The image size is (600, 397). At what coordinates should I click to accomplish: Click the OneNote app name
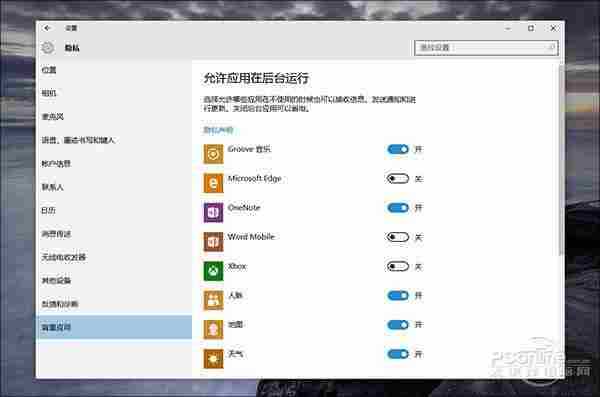[x=244, y=207]
